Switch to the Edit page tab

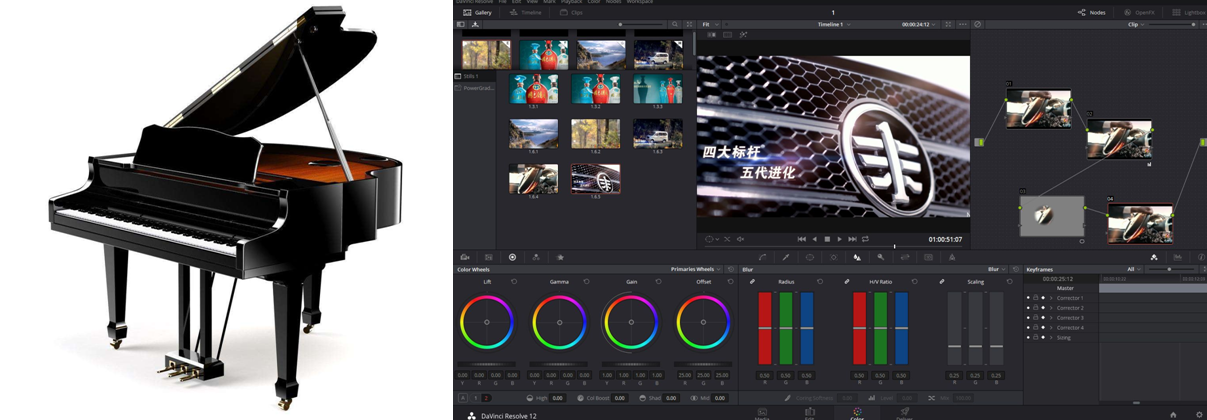(810, 413)
